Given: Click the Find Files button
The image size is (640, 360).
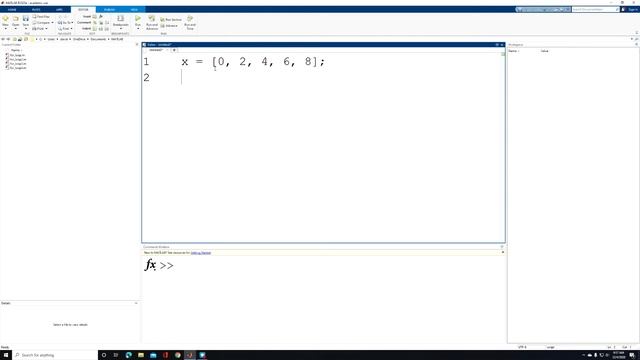Looking at the screenshot, I should pos(41,17).
